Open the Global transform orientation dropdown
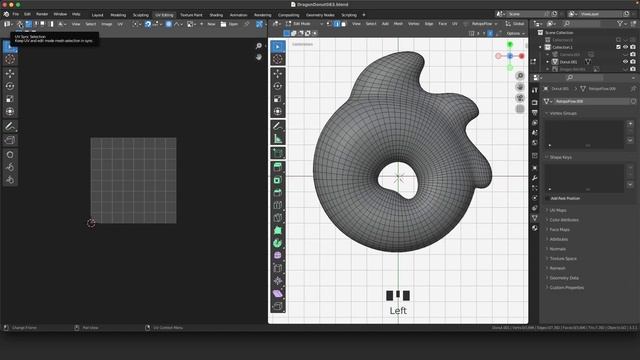 pyautogui.click(x=515, y=24)
